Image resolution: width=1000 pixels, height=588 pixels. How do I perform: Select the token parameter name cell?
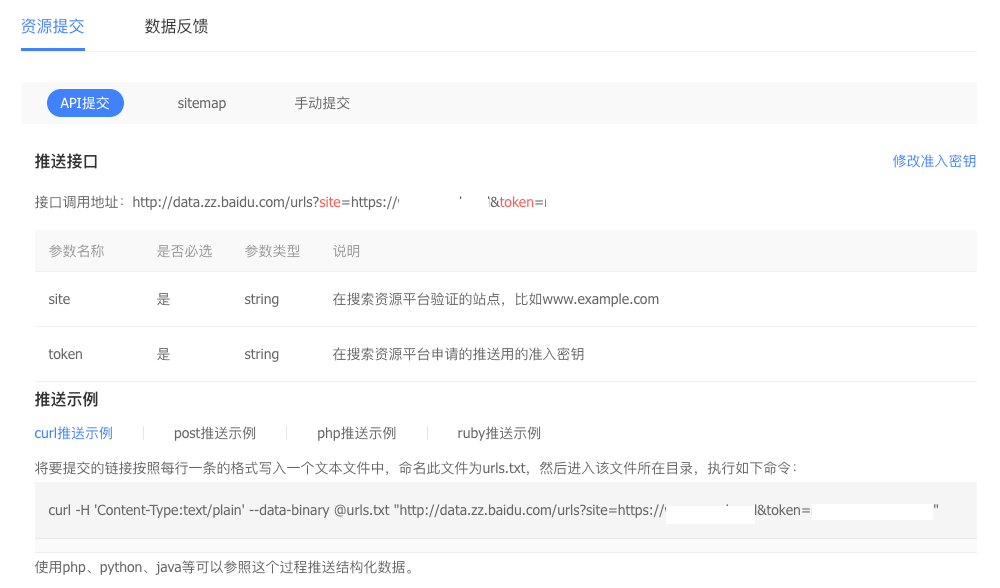[x=65, y=354]
